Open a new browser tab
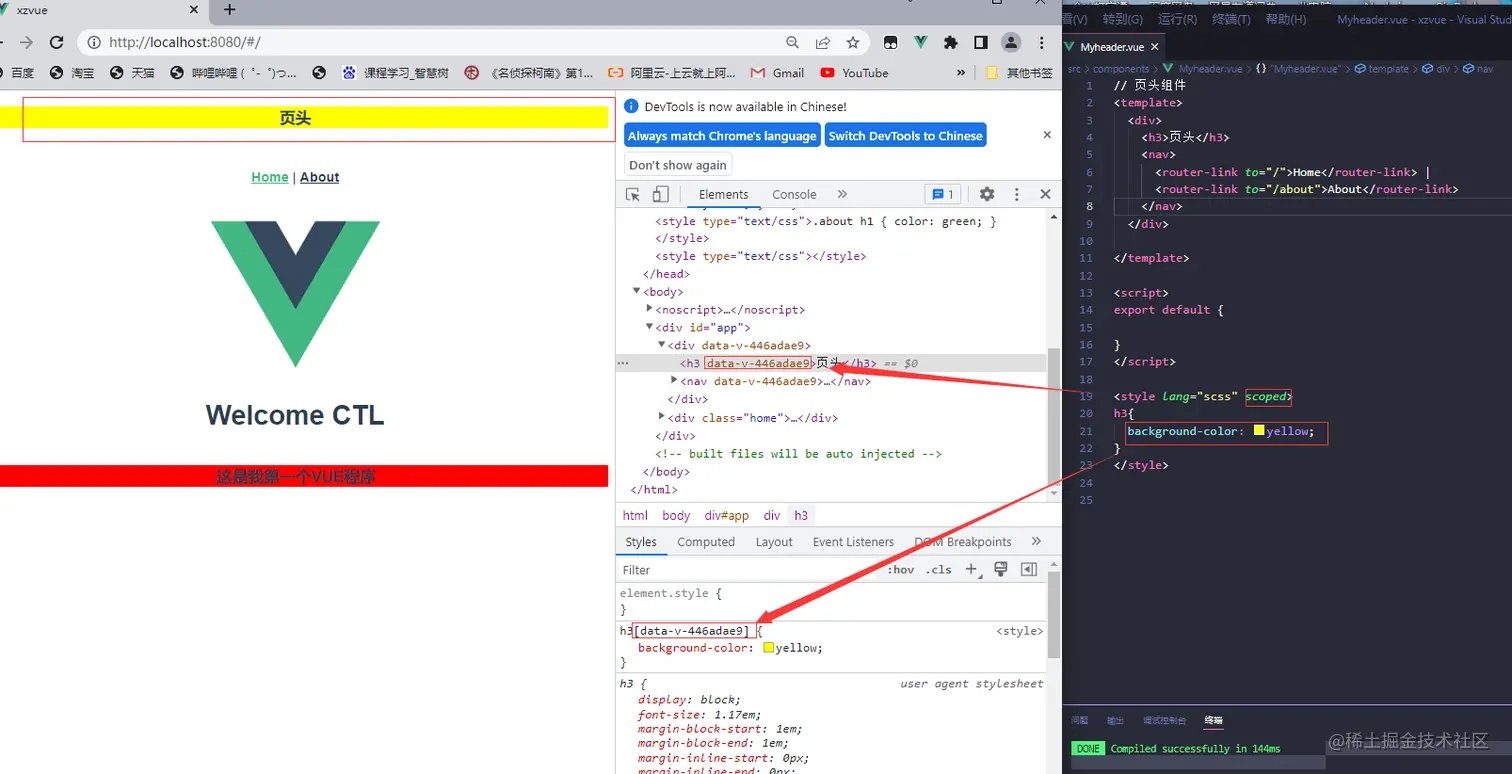Screen dimensions: 1512x774 229,10
